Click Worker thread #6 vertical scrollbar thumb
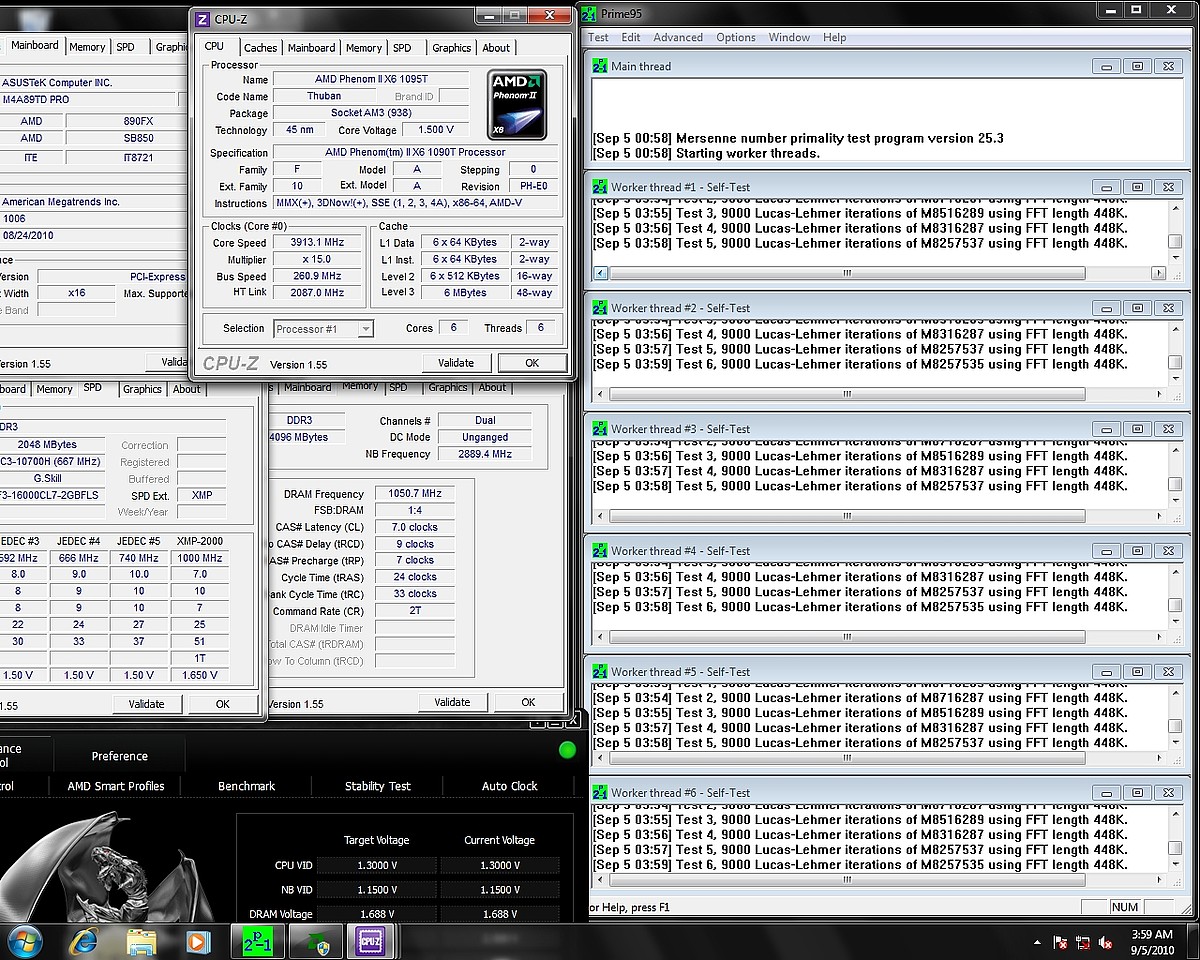The height and width of the screenshot is (960, 1200). pos(1175,848)
